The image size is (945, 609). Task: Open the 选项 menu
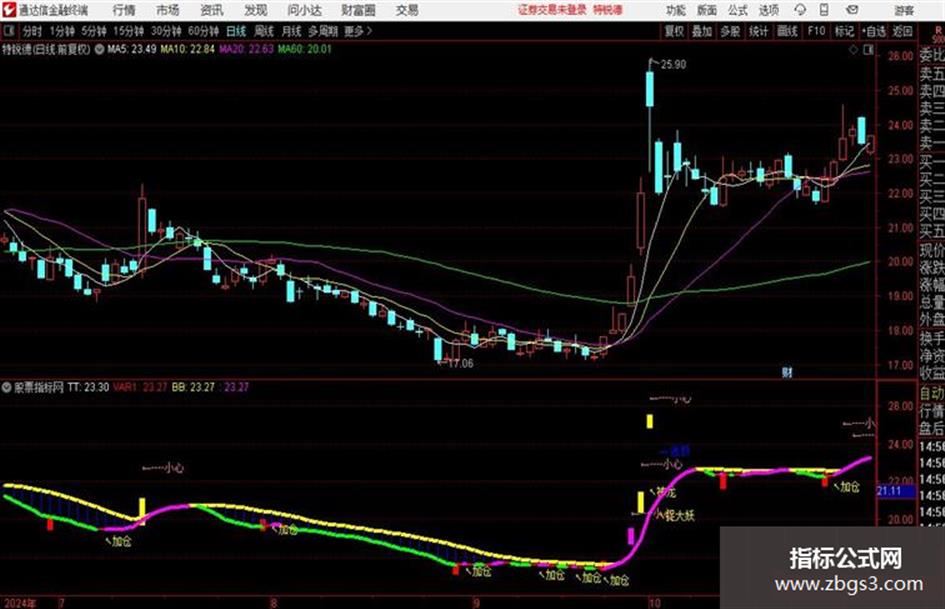769,10
